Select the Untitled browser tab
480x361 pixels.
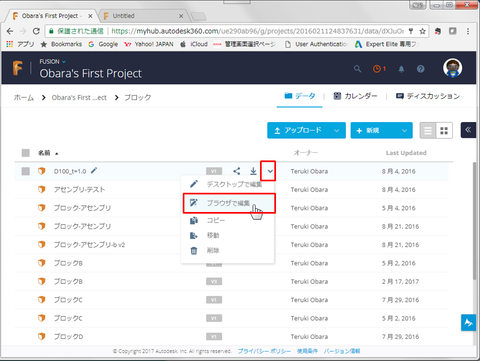point(143,16)
